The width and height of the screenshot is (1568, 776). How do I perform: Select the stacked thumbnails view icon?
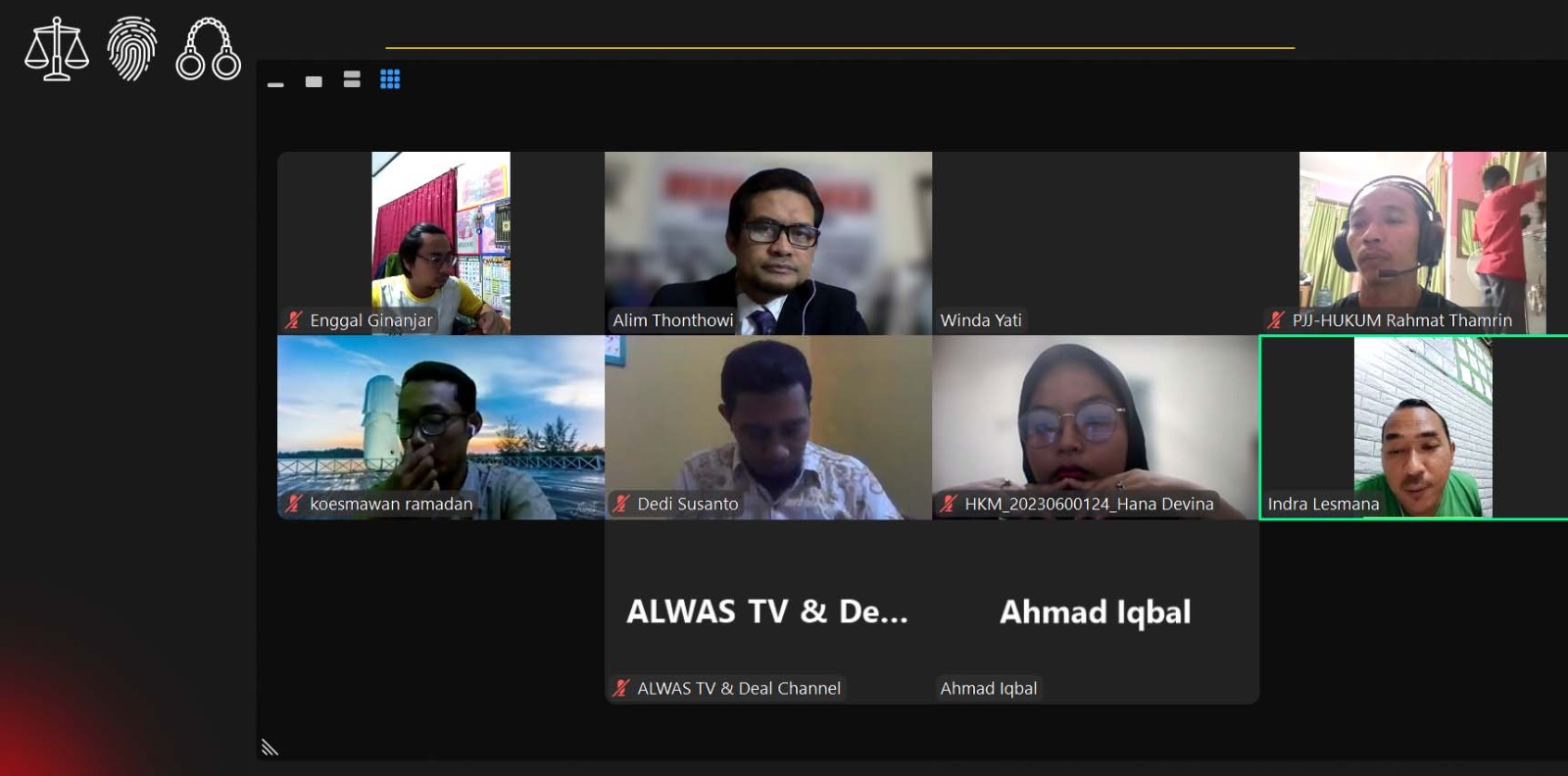click(x=352, y=79)
